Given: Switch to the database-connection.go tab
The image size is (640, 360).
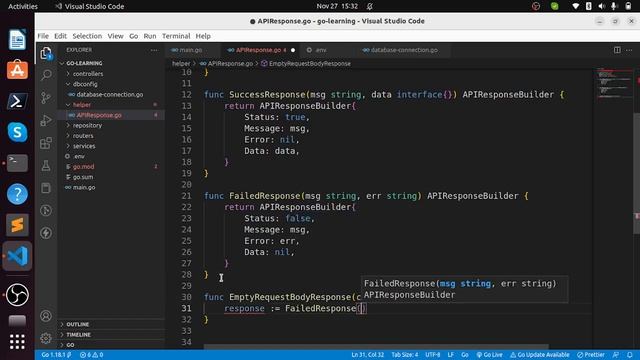Looking at the screenshot, I should (404, 50).
